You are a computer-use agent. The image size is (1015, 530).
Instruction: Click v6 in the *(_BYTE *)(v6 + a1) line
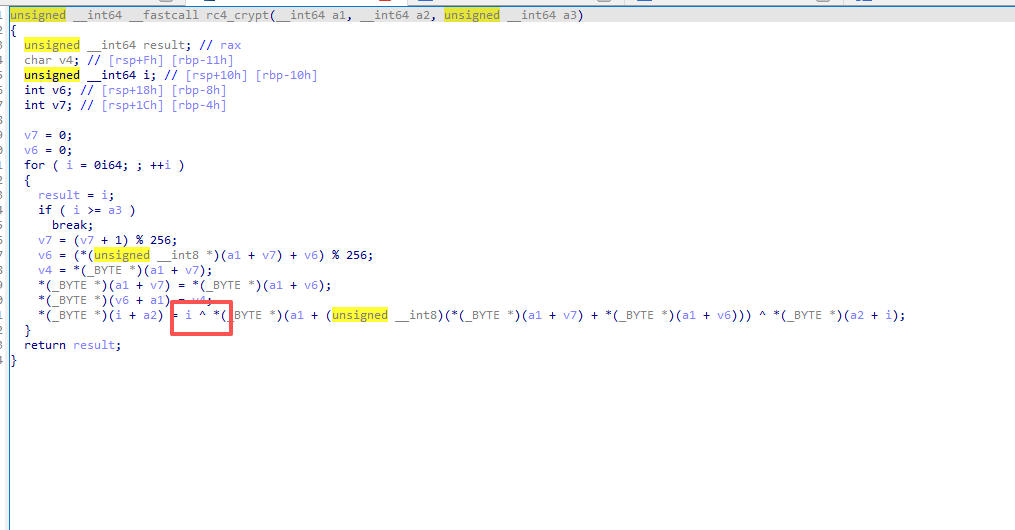pos(122,300)
